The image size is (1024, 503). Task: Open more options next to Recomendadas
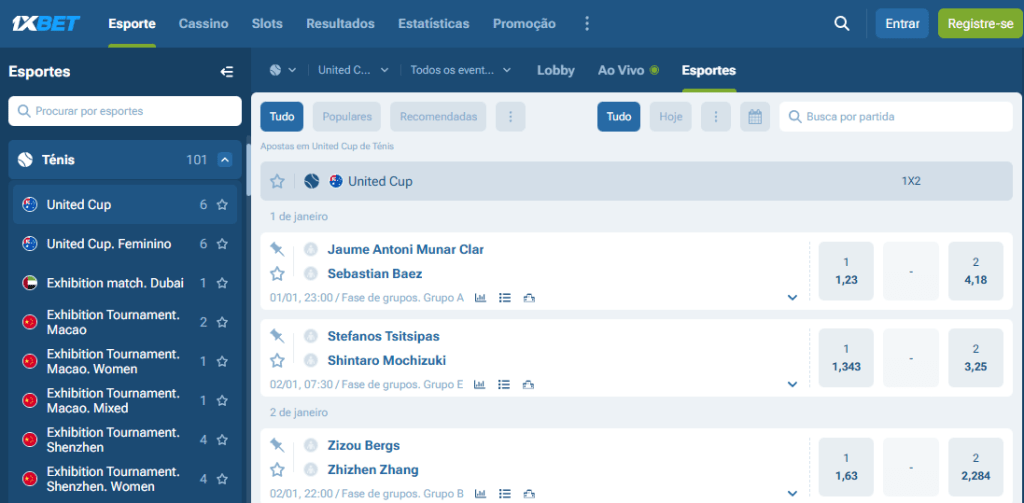[510, 117]
